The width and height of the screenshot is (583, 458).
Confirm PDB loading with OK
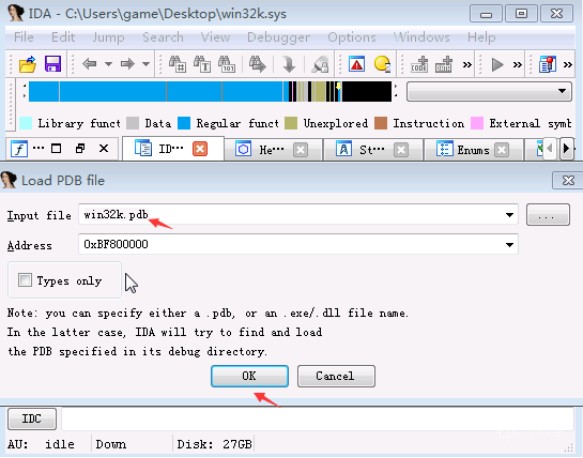249,376
